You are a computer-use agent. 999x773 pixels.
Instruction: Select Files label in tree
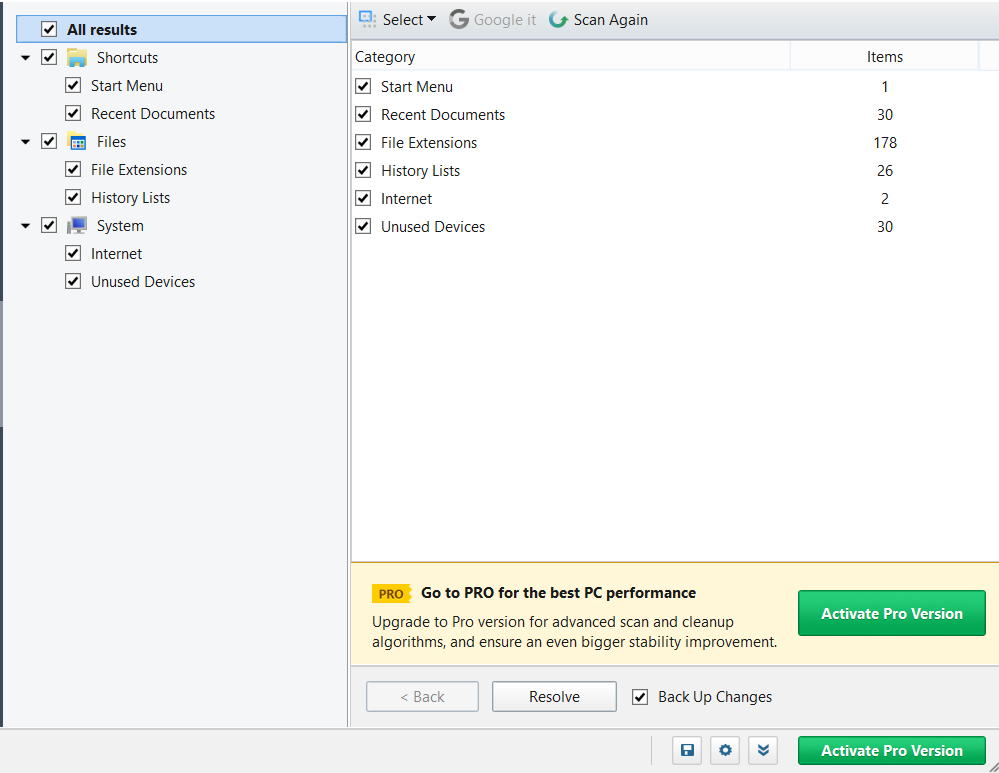(111, 141)
